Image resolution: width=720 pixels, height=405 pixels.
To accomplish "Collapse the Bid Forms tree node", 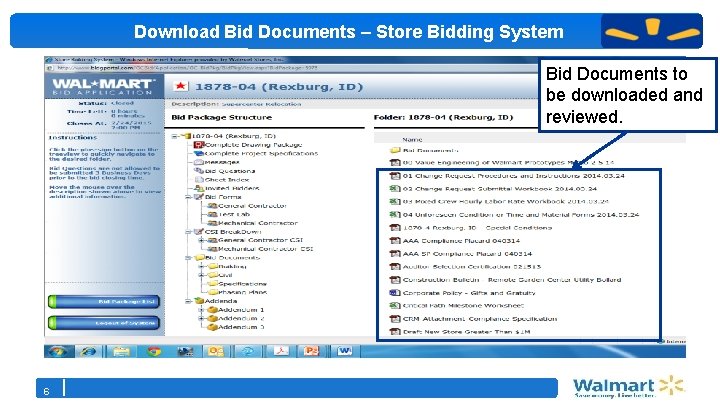I will click(x=188, y=197).
